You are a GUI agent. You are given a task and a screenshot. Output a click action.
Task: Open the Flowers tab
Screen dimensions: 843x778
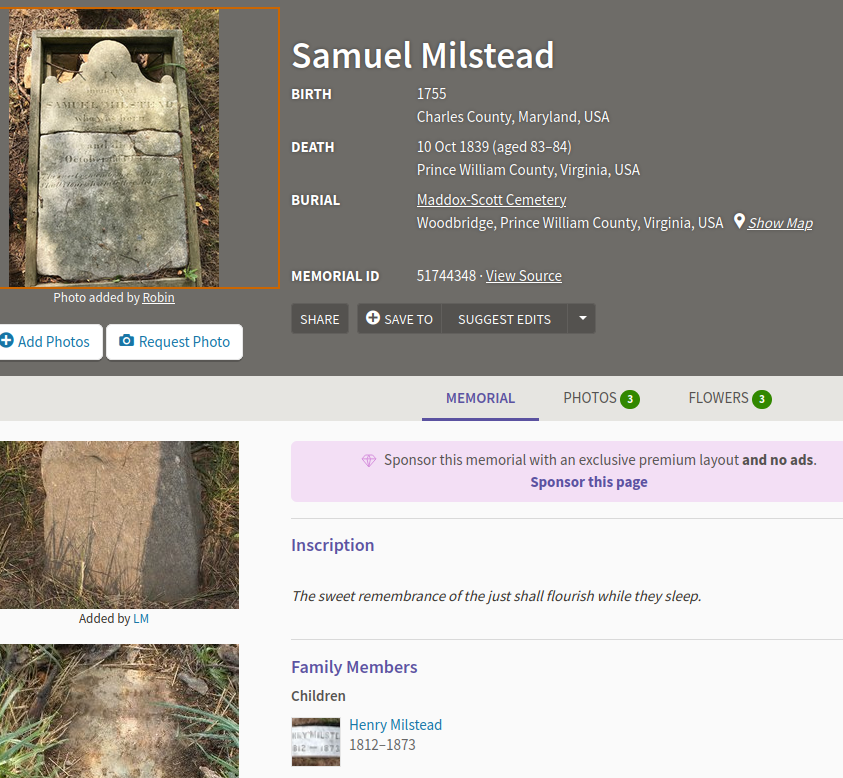tap(718, 398)
